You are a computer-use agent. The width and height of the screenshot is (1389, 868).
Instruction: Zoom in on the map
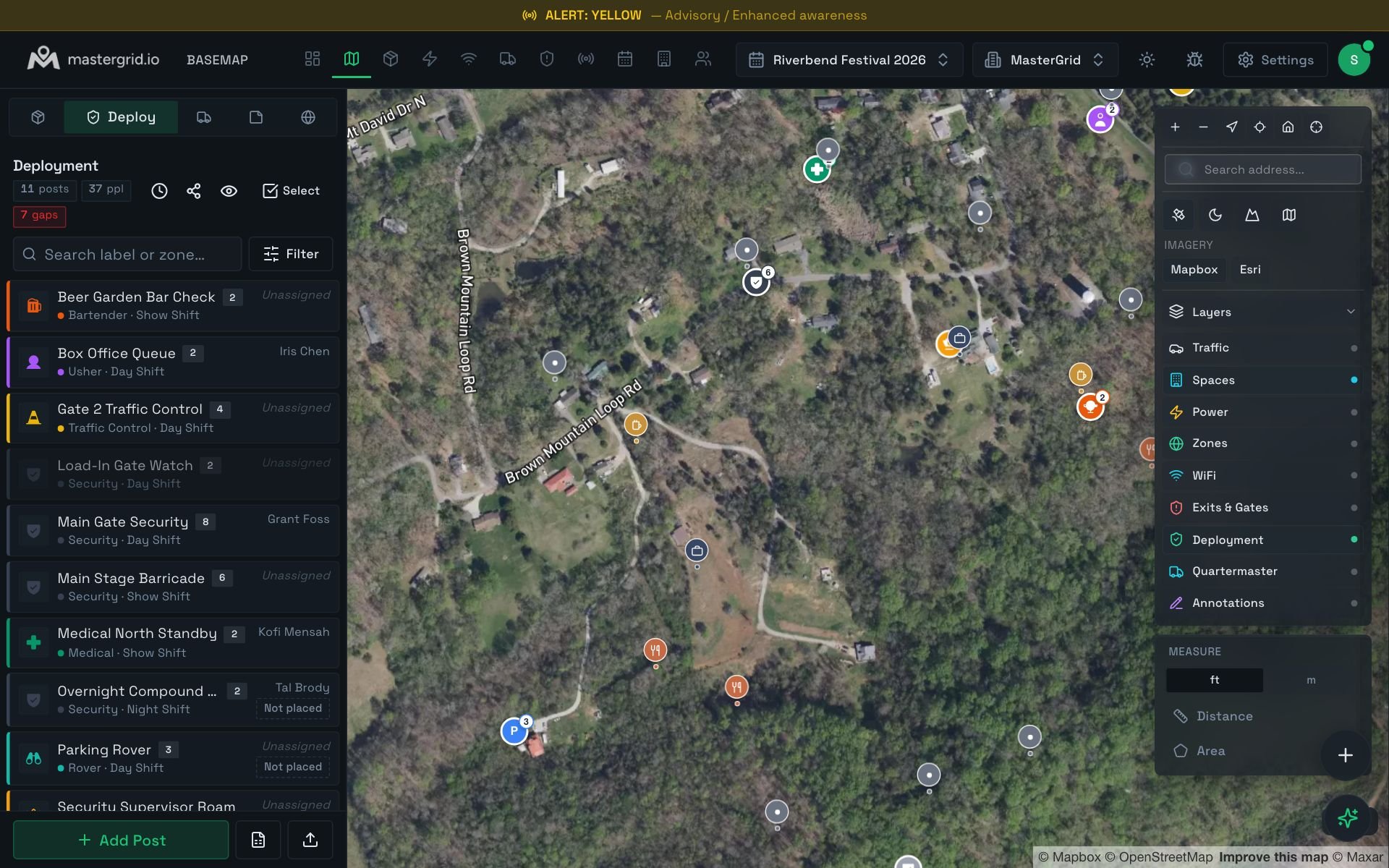pos(1175,127)
